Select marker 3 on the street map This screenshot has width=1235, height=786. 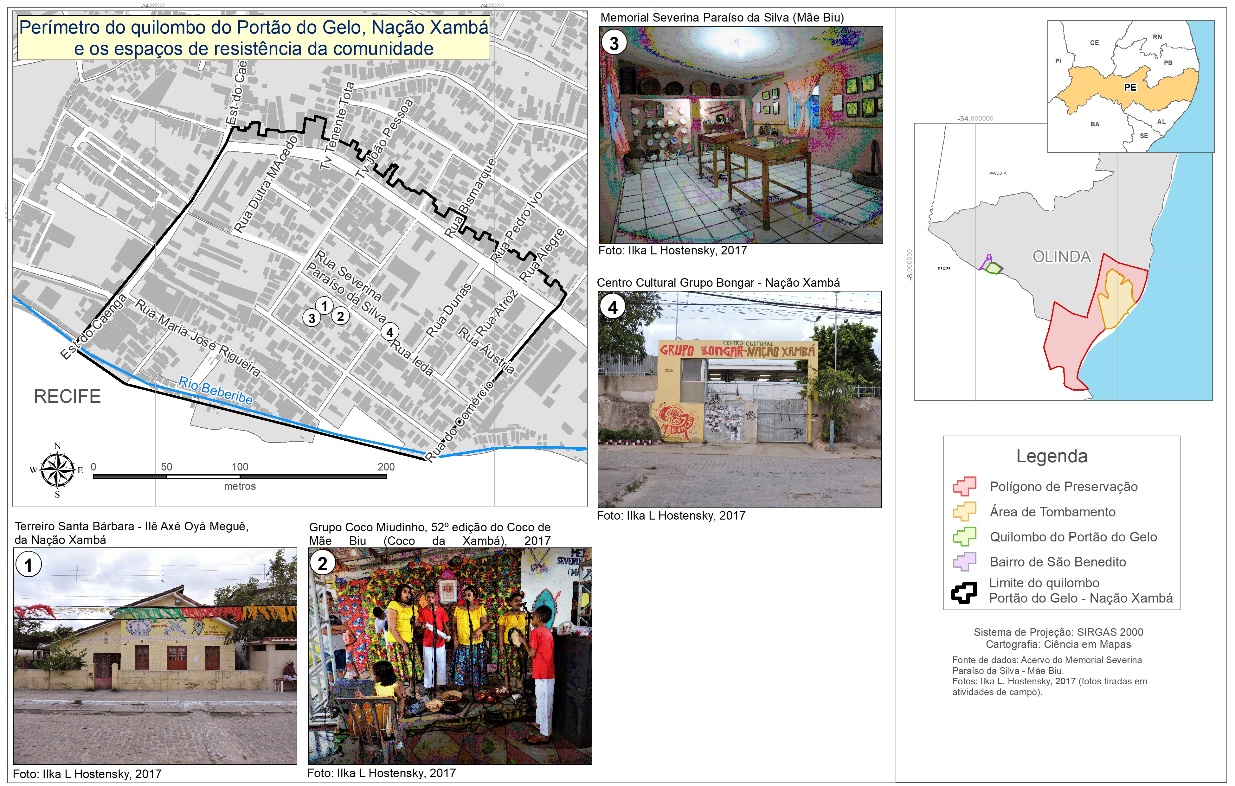[312, 318]
